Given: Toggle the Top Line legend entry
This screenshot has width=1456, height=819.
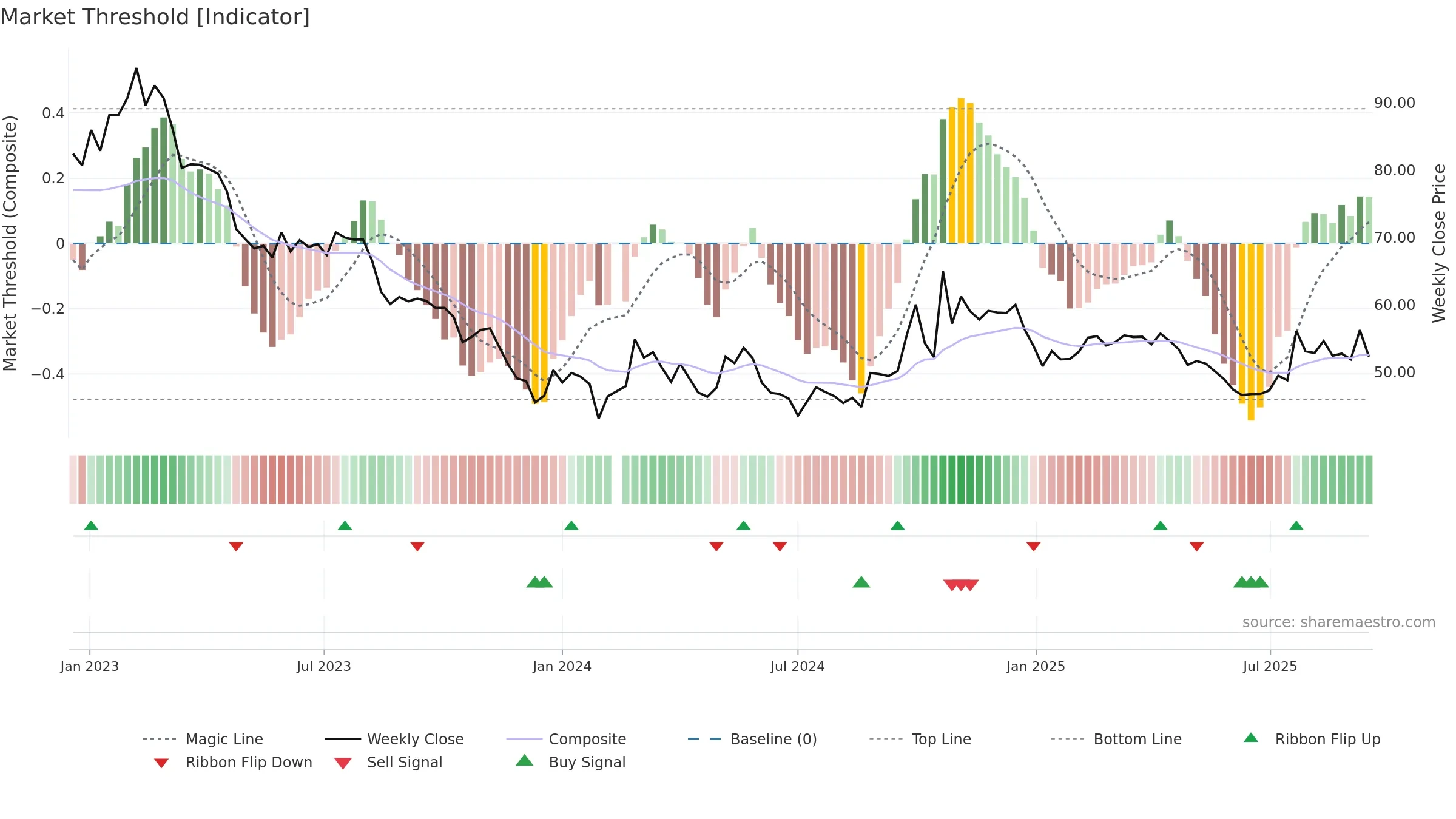Looking at the screenshot, I should 920,739.
